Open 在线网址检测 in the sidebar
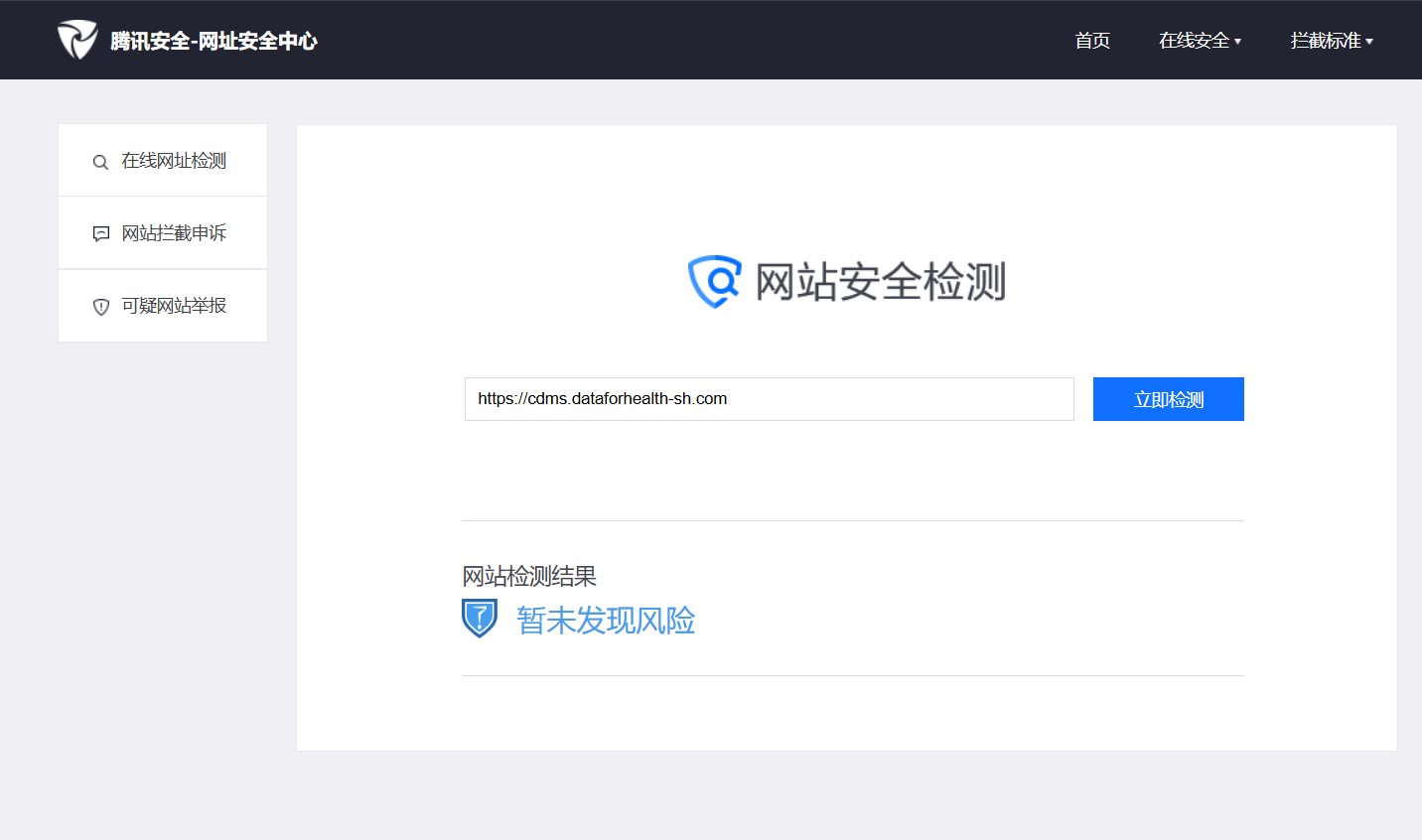 click(x=163, y=161)
